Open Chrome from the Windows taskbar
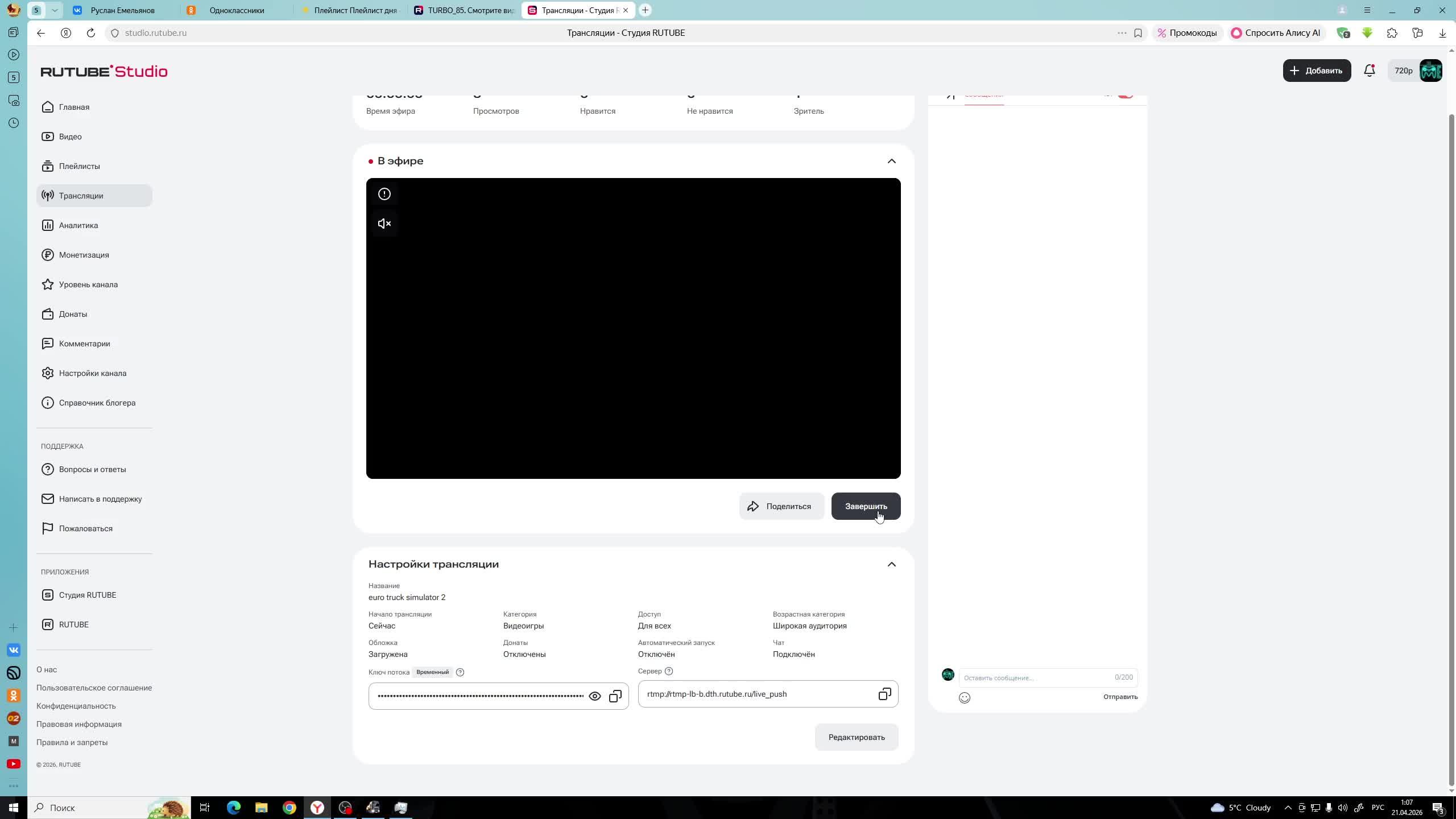 coord(289,808)
